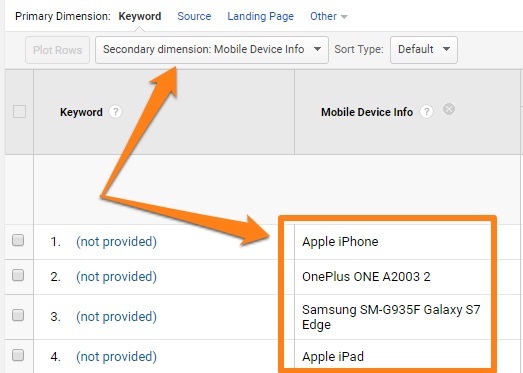Check the box for row 2

tap(18, 275)
